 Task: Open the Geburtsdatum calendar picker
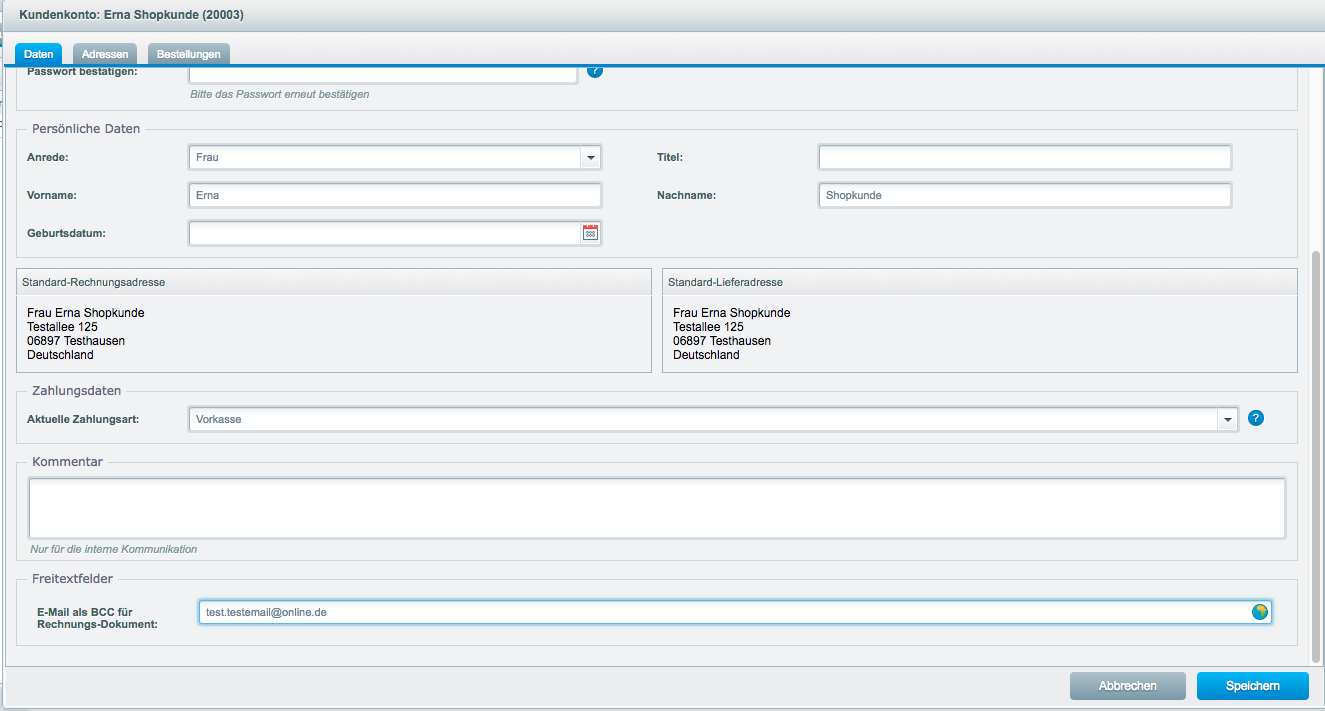click(590, 233)
